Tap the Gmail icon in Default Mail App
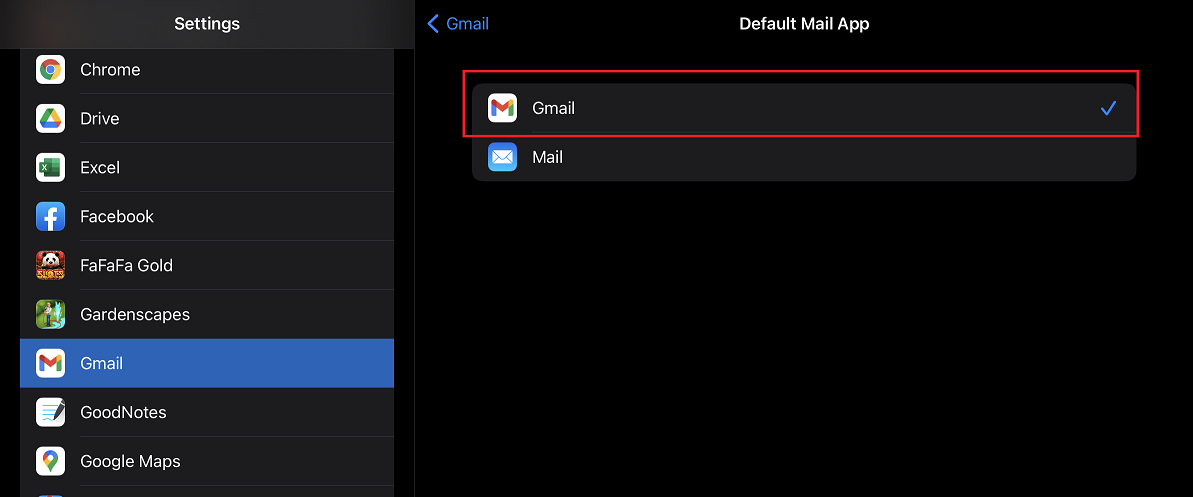Screen dimensions: 1193x497 tap(502, 108)
